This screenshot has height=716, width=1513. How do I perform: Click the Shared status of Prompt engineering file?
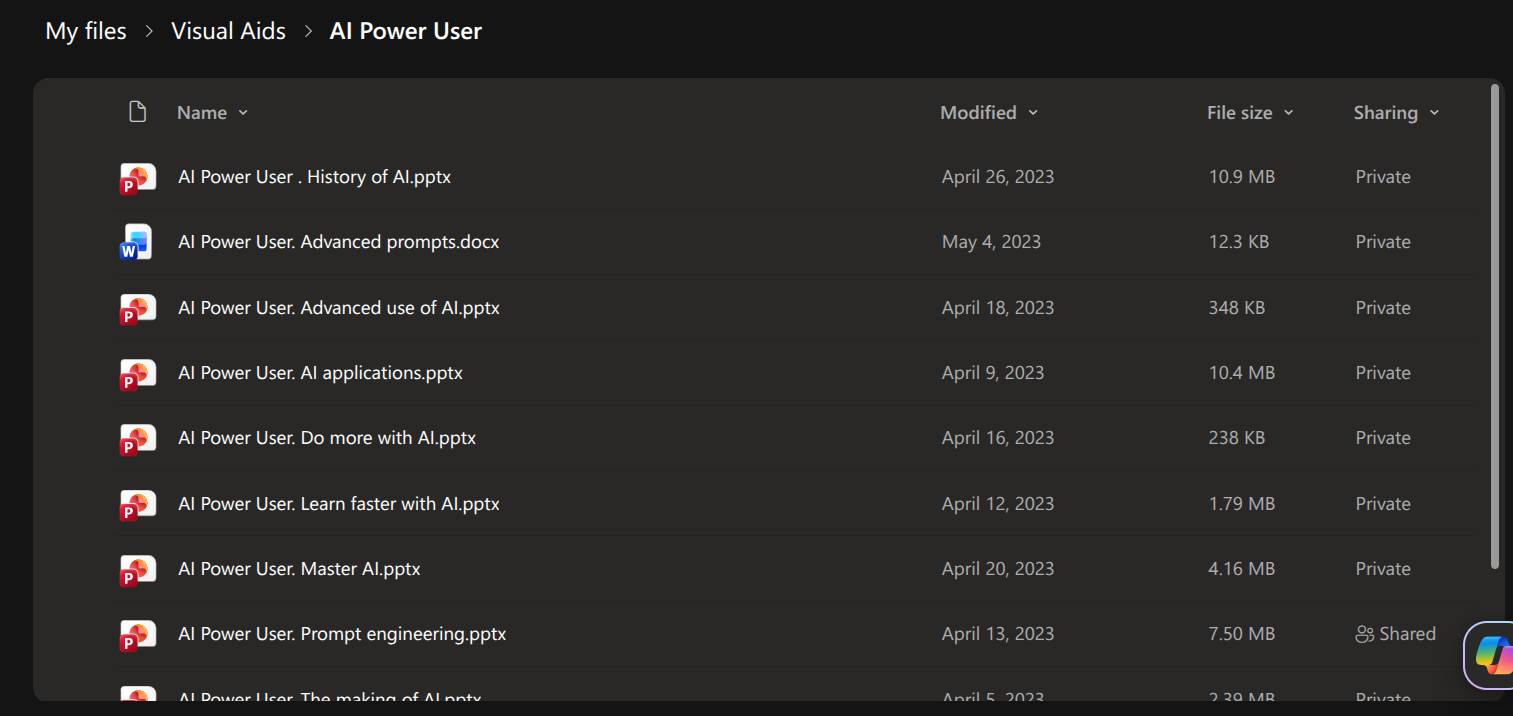(1395, 634)
